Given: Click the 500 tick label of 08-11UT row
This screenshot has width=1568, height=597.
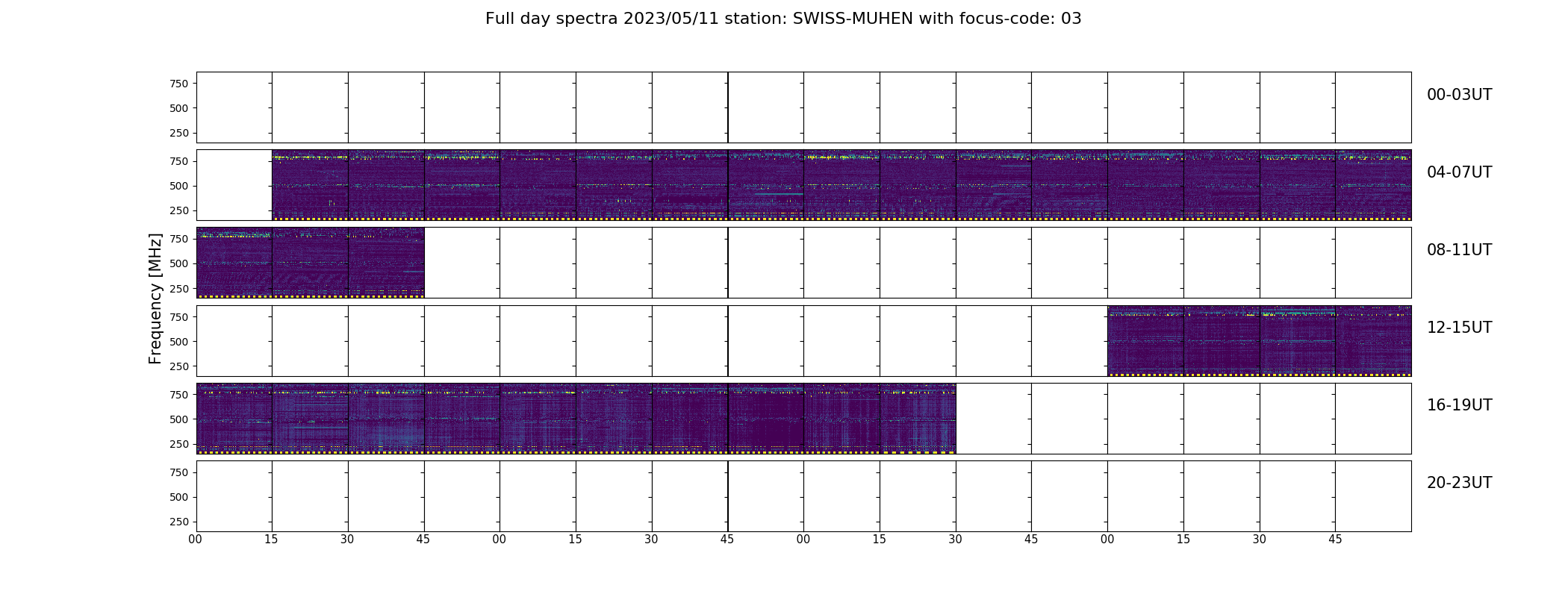Looking at the screenshot, I should click(x=179, y=263).
